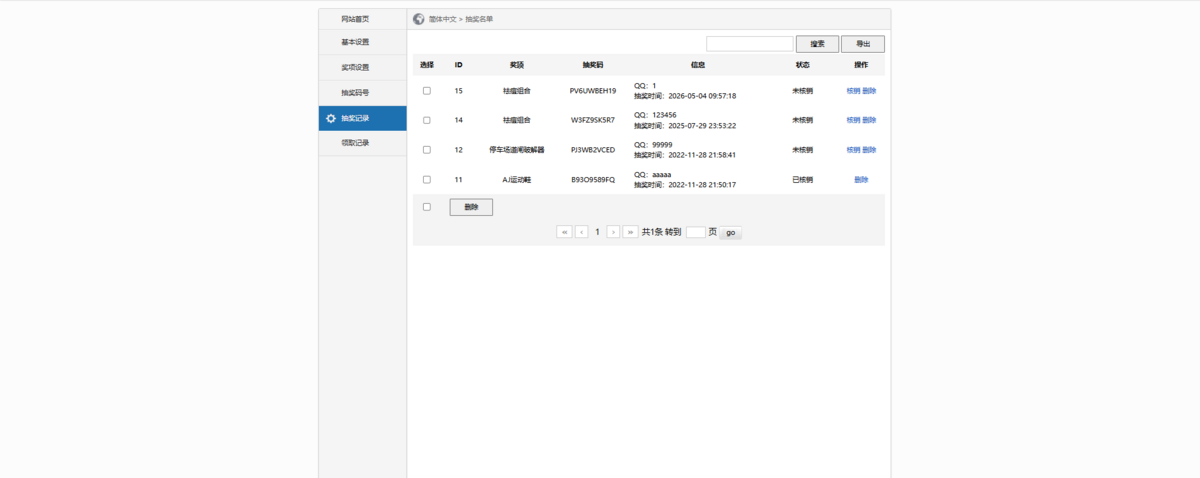Open 奖项设置 in the sidebar
1200x478 pixels.
363,67
